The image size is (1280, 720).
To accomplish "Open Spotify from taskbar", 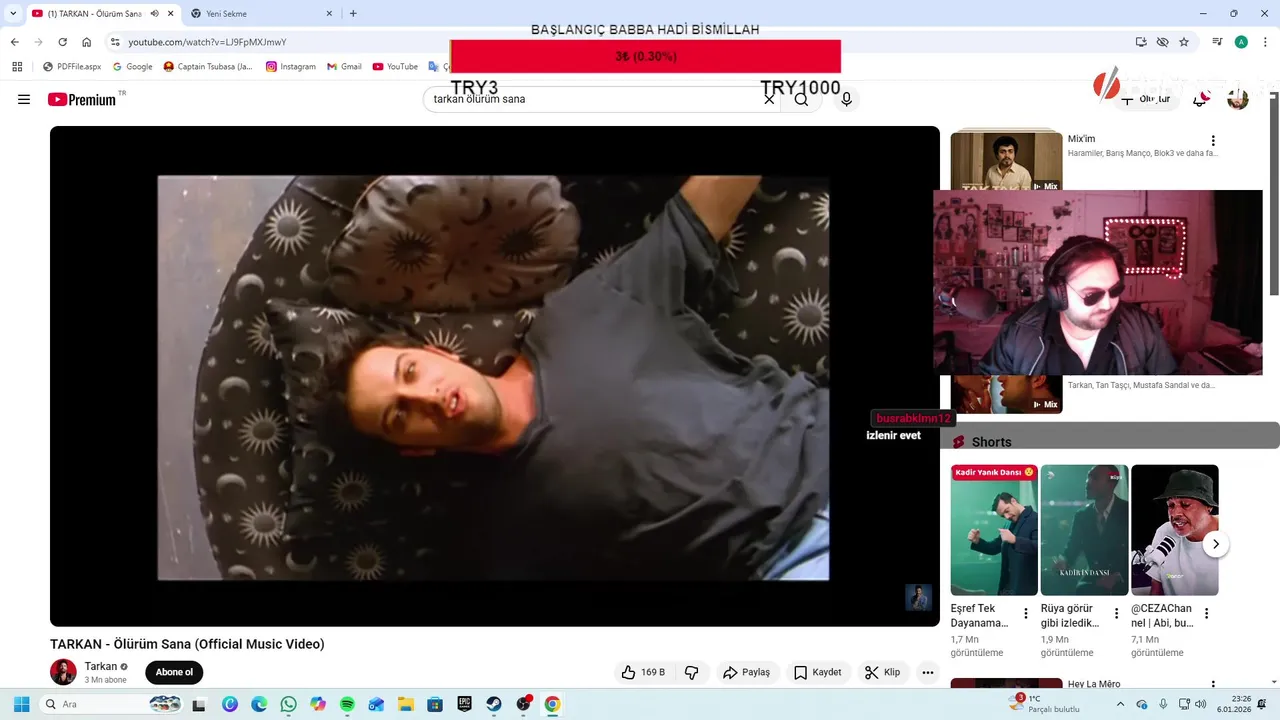I will tap(347, 704).
